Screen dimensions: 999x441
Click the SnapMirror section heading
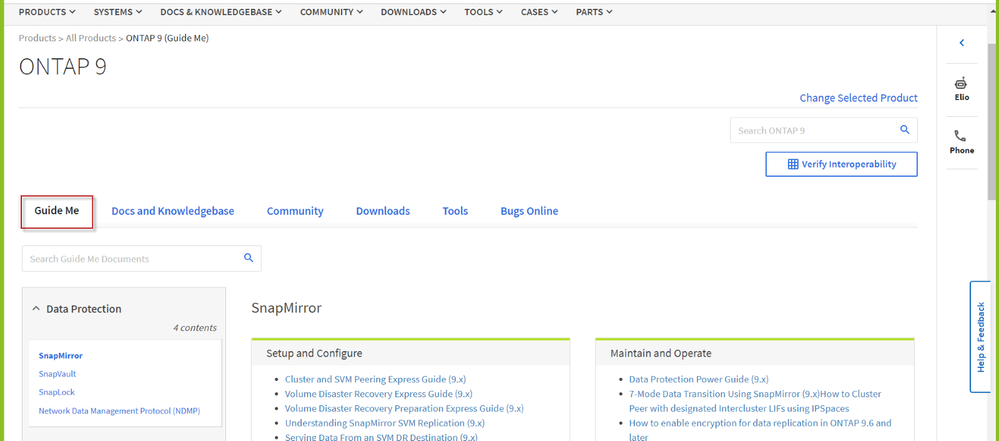tap(287, 308)
